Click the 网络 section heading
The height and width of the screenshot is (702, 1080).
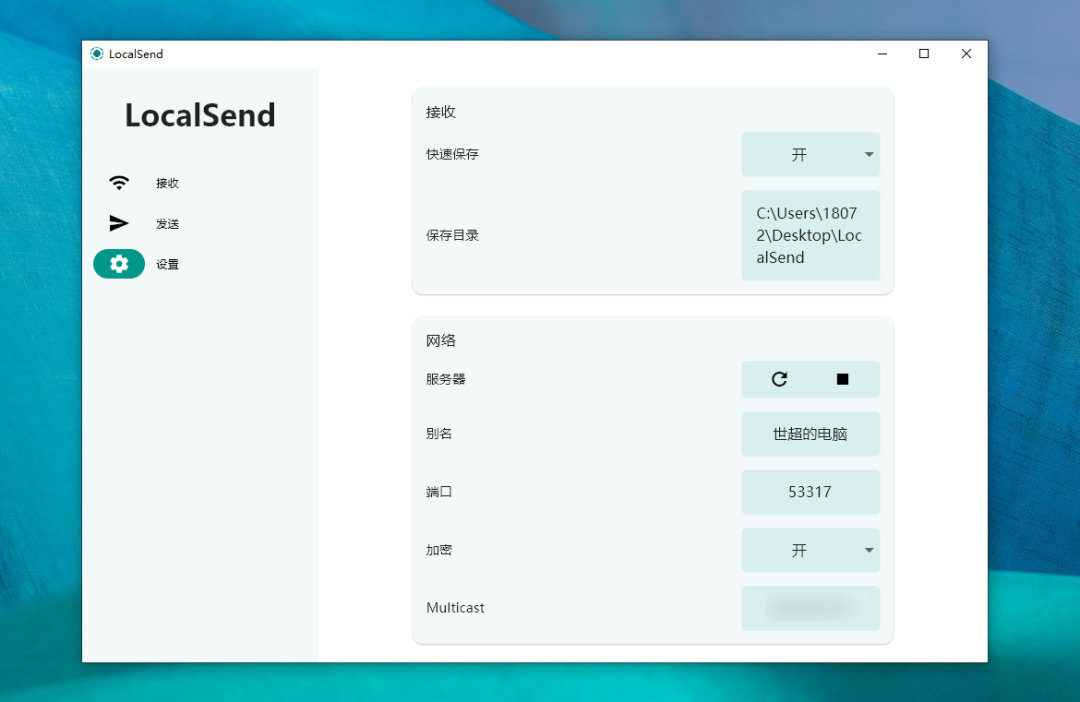pyautogui.click(x=441, y=340)
